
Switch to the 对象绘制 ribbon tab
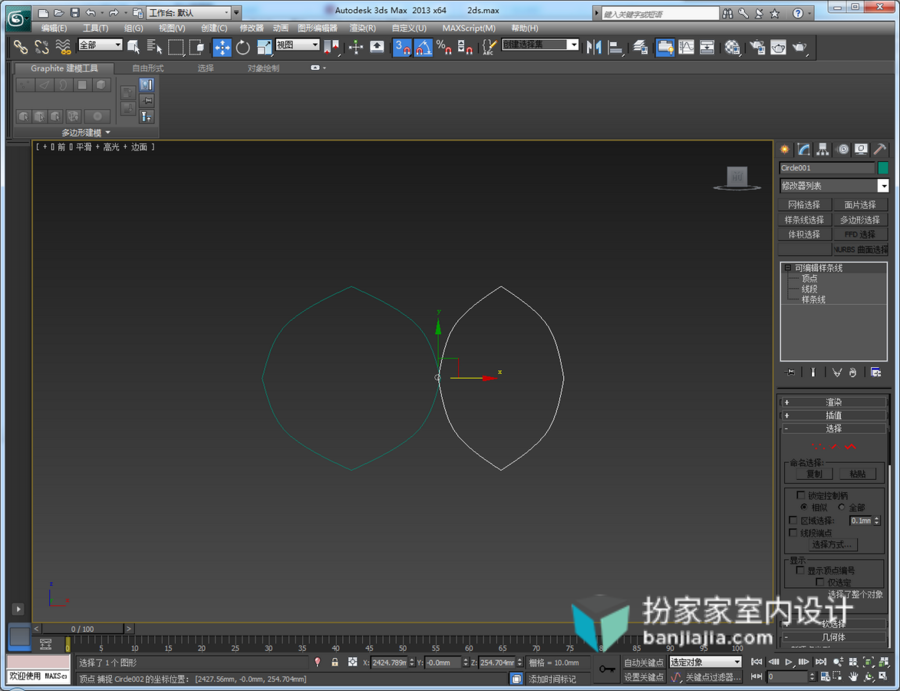(x=263, y=68)
